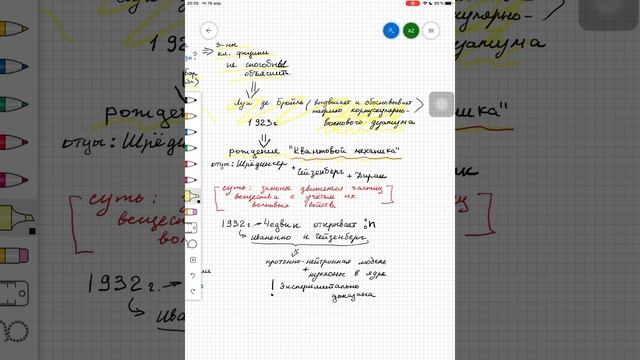Open the square insert tool
Viewport: 640px width, 360px height.
click(x=193, y=260)
